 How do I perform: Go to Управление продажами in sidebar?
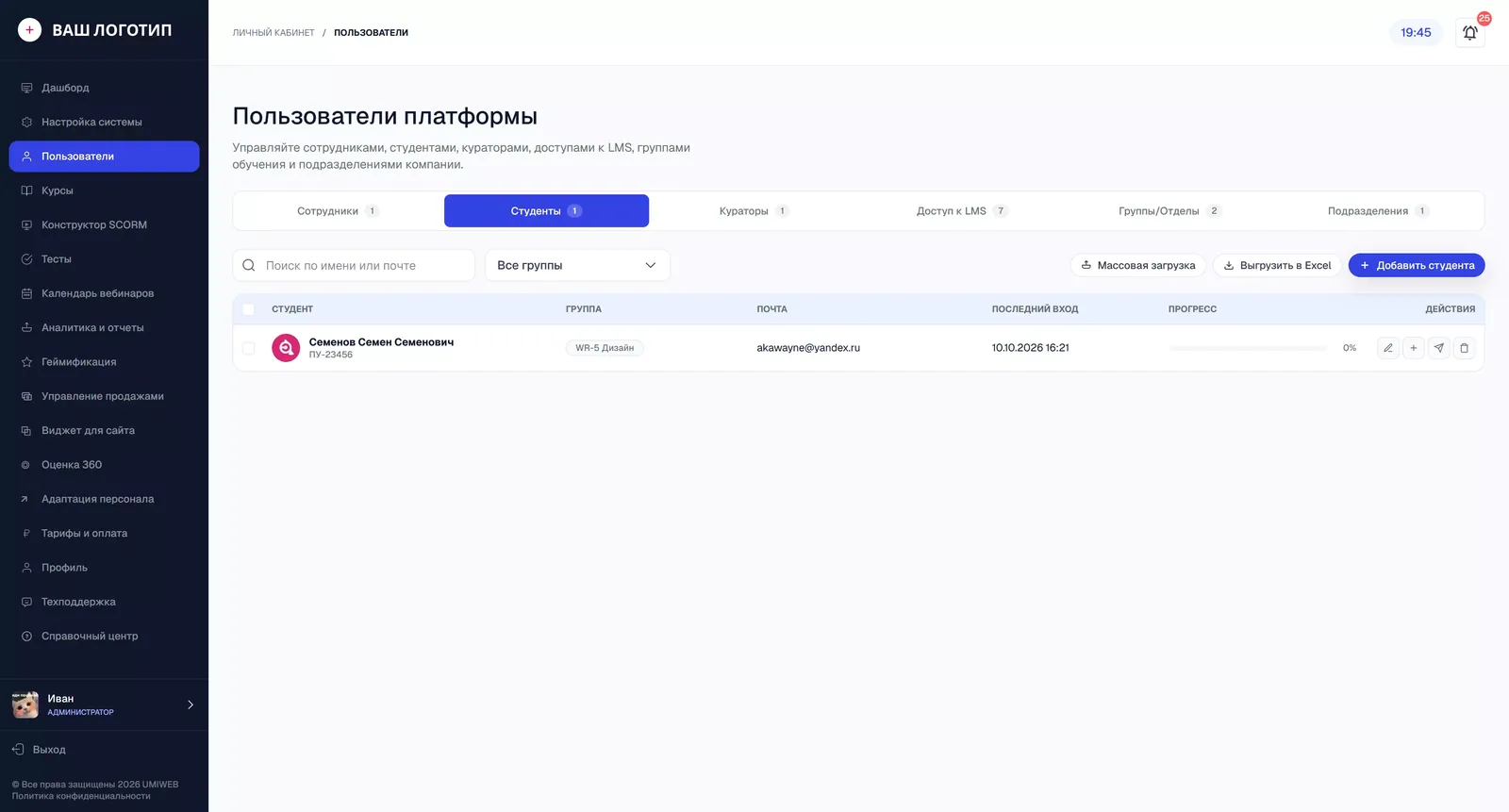[104, 396]
